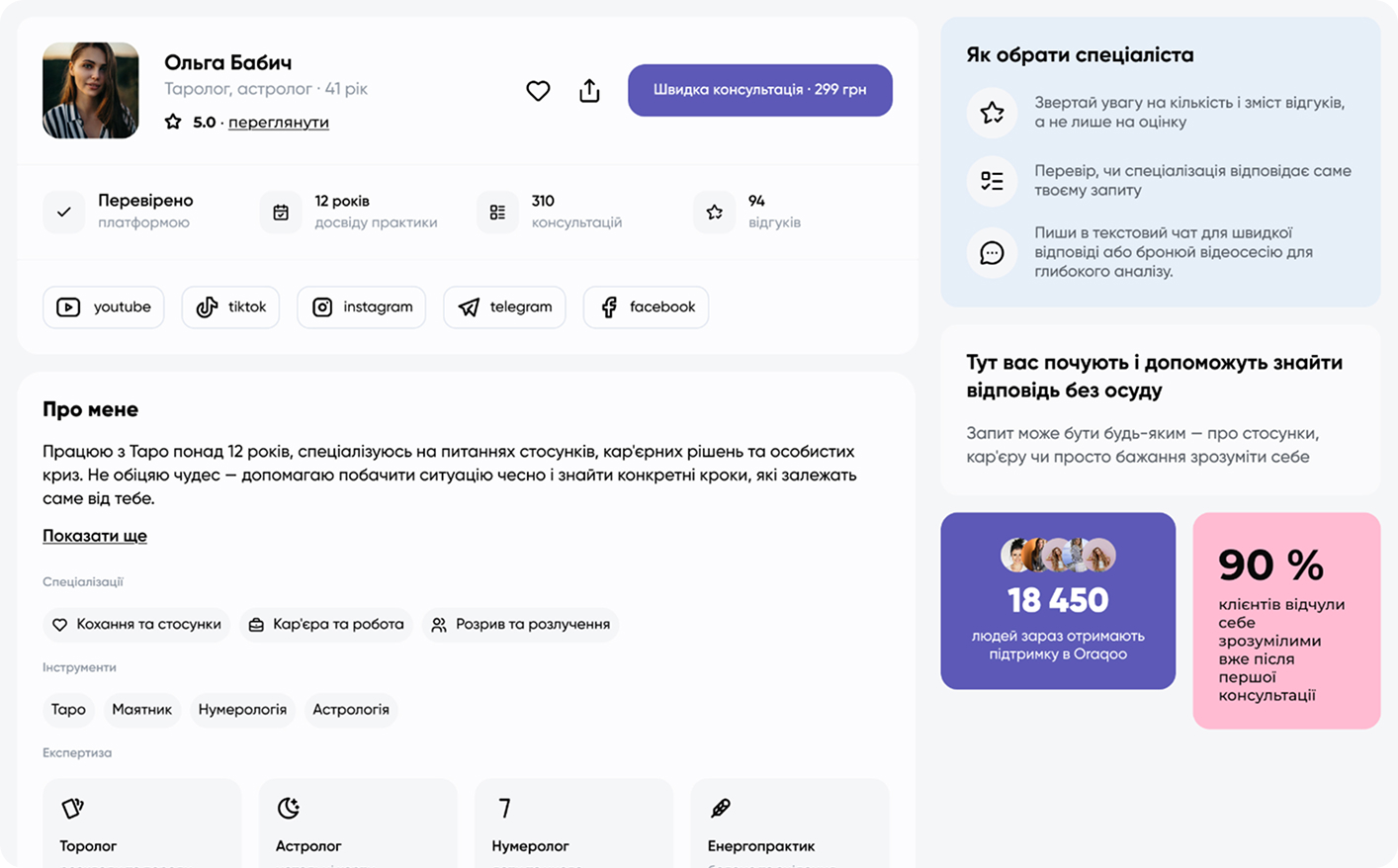Screen dimensions: 1398x868
Task: Click the 94 відгуків text
Action: point(774,212)
